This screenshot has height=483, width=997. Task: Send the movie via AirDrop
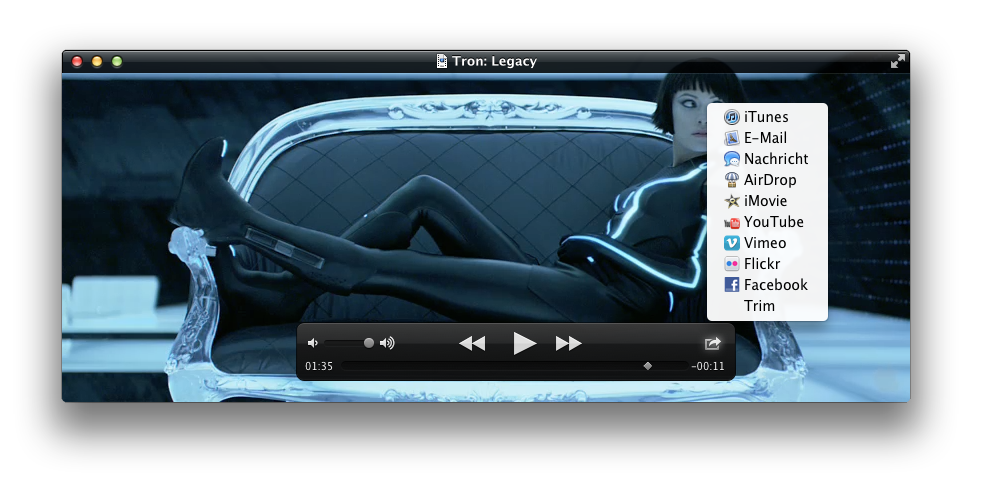coord(767,180)
